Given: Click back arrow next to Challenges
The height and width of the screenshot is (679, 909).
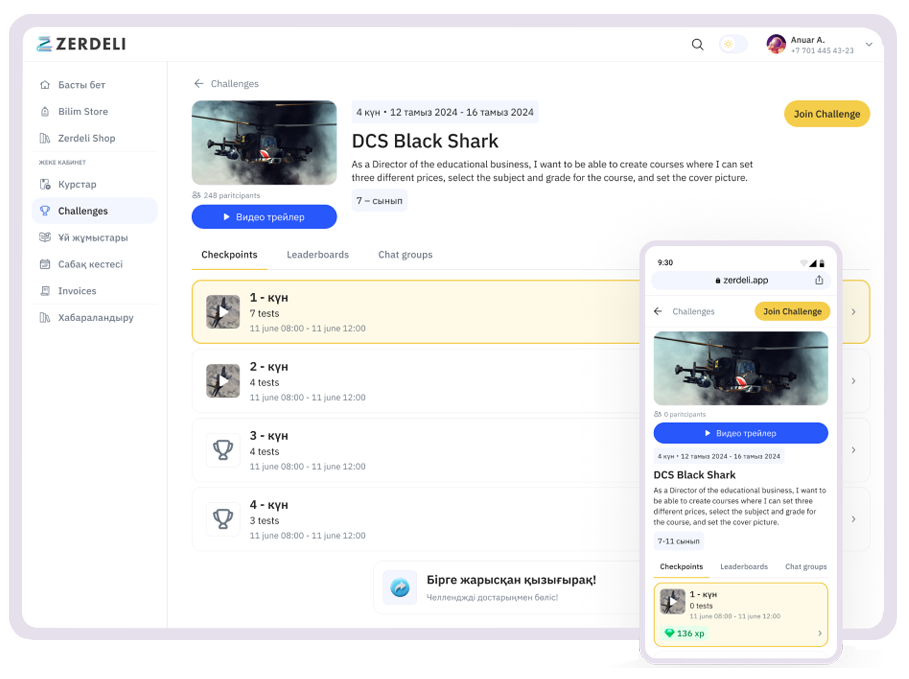Looking at the screenshot, I should pyautogui.click(x=199, y=84).
